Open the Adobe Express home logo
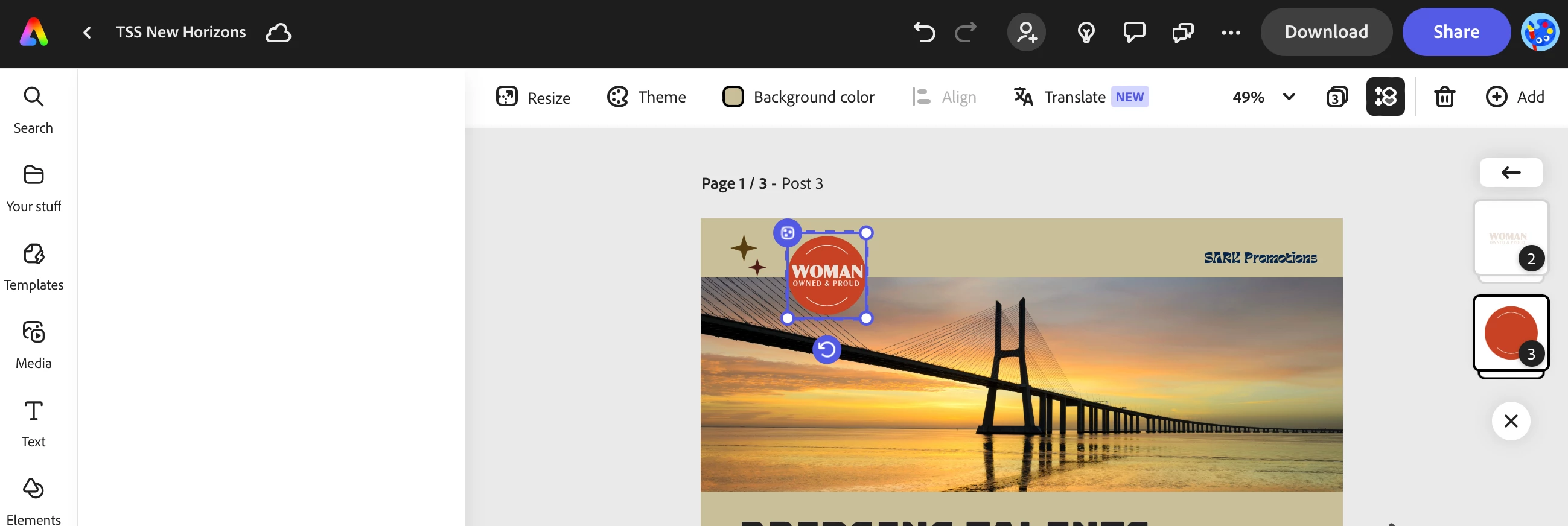 [x=33, y=32]
